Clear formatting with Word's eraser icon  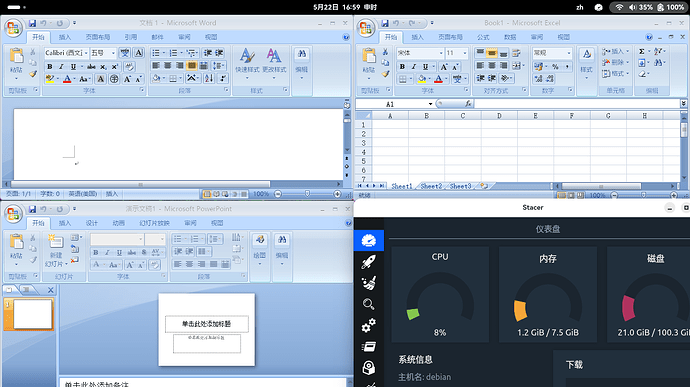click(129, 66)
